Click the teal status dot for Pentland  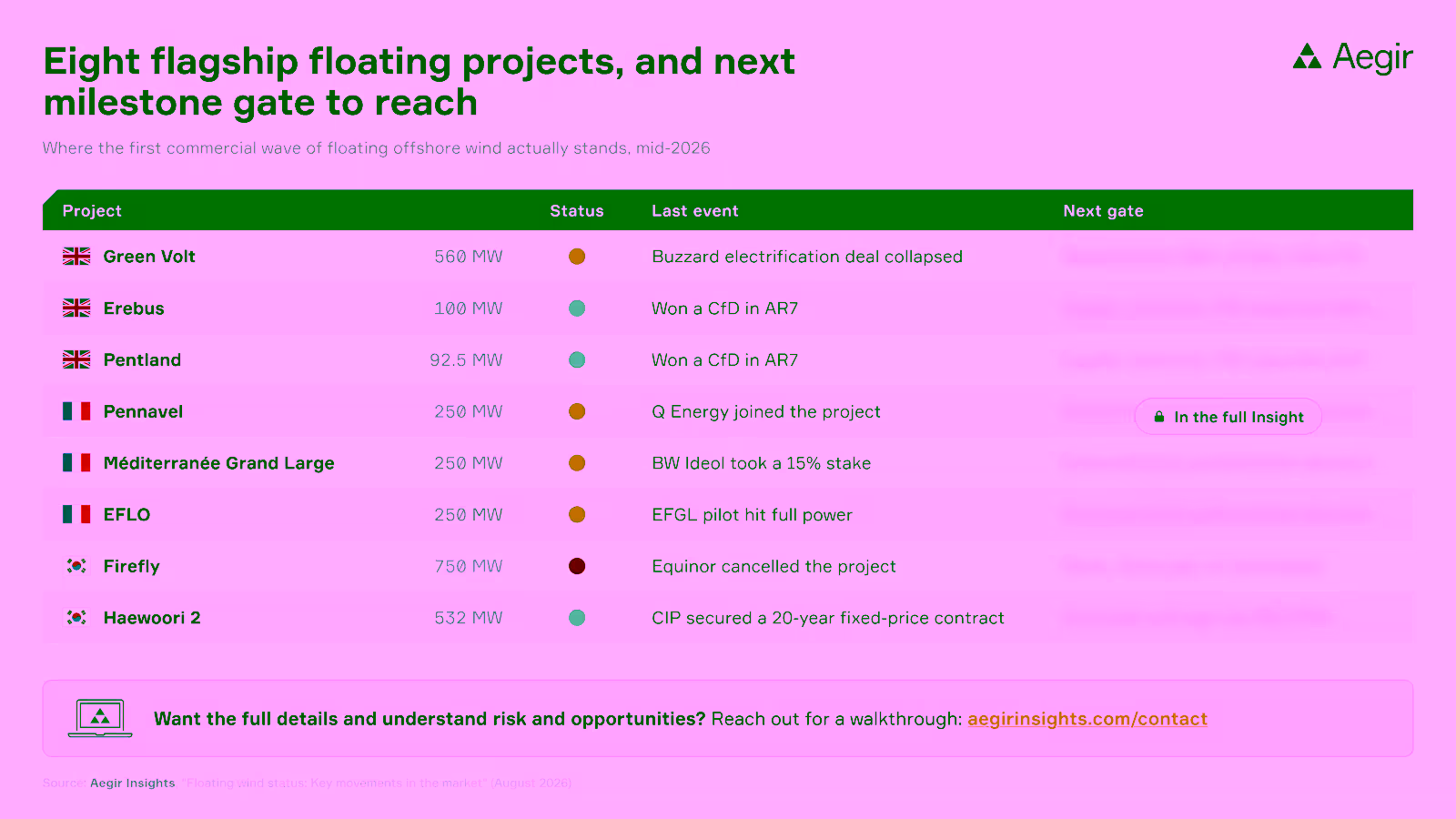[577, 359]
